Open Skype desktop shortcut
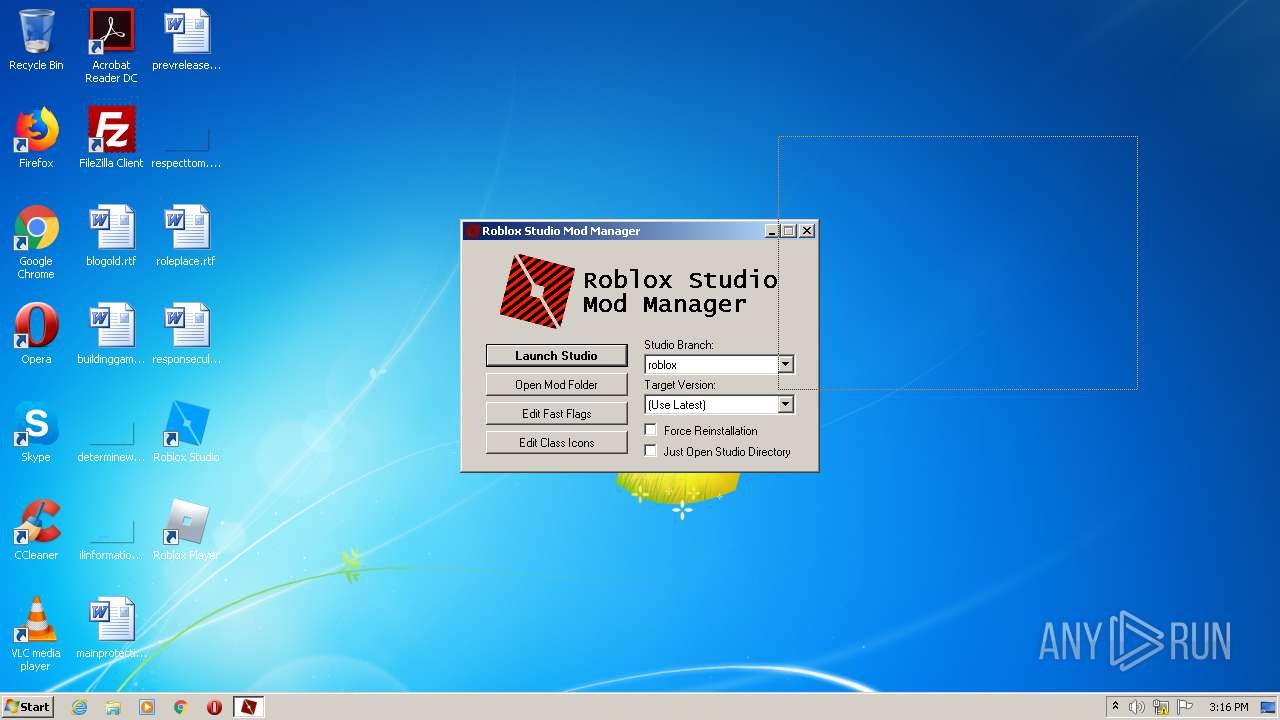This screenshot has width=1280, height=720. 36,432
